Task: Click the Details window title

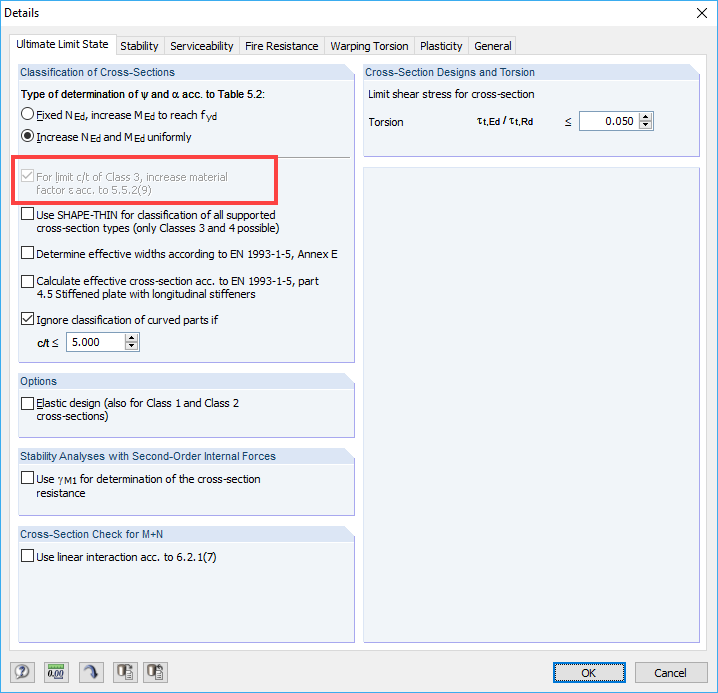Action: click(22, 13)
